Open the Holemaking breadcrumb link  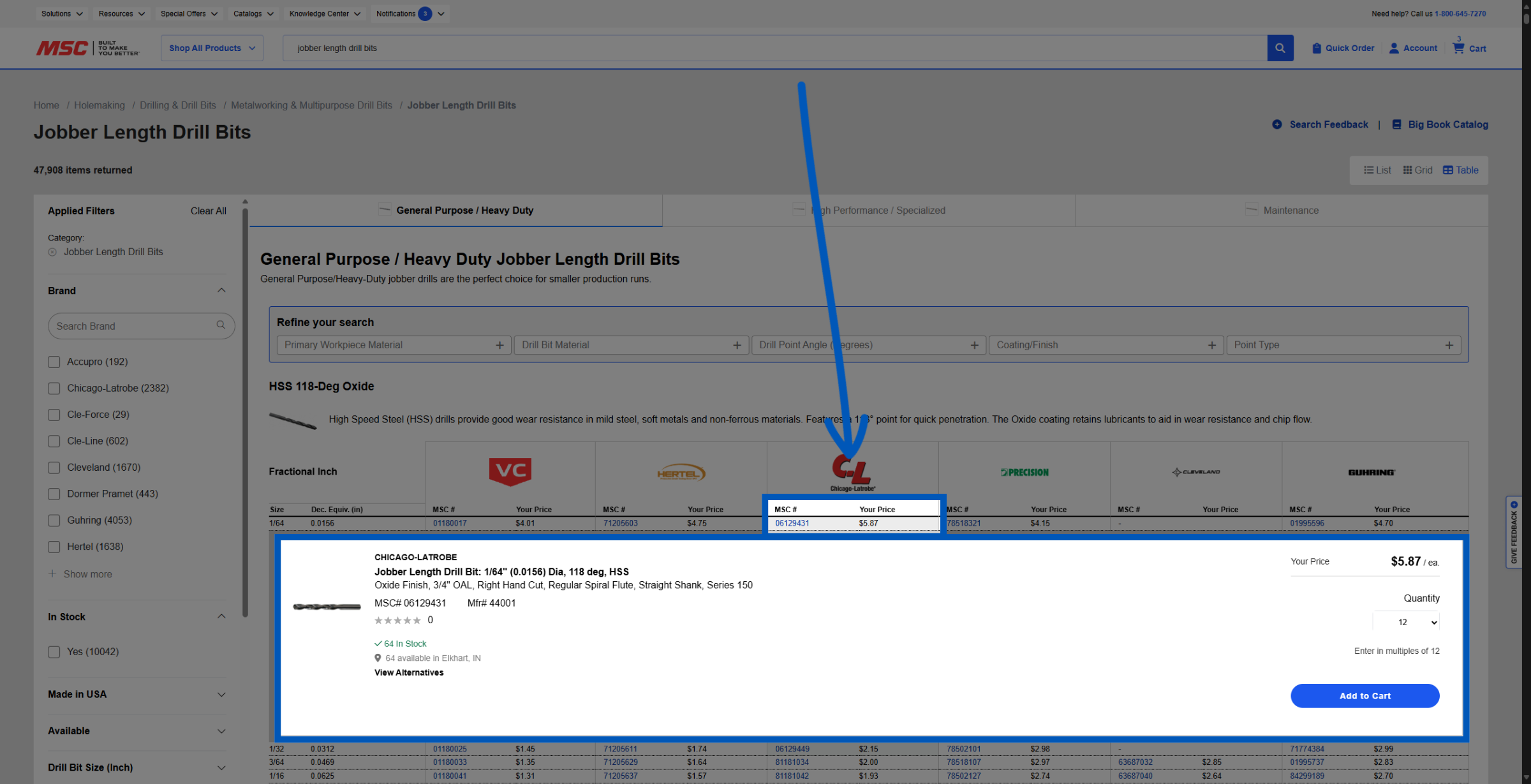click(100, 105)
